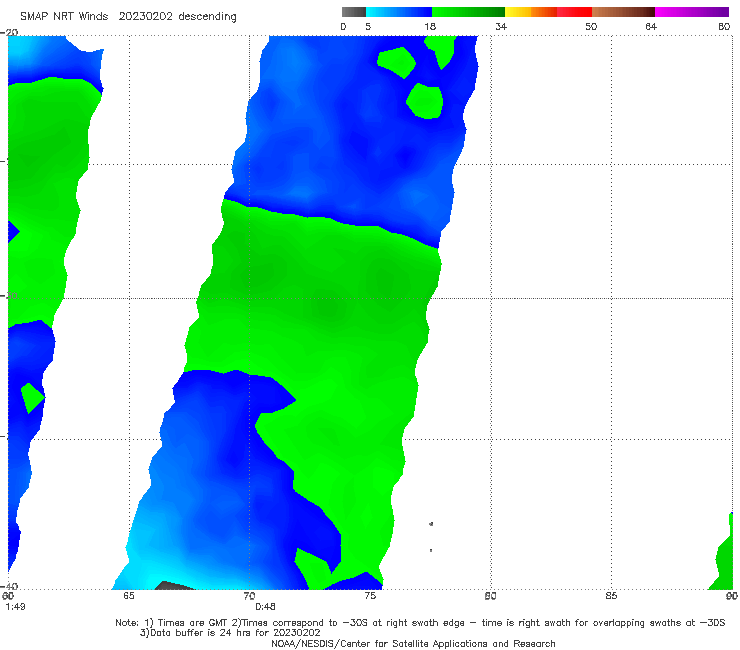Image resolution: width=740 pixels, height=650 pixels.
Task: Click the longitude label '70'
Action: tap(249, 596)
